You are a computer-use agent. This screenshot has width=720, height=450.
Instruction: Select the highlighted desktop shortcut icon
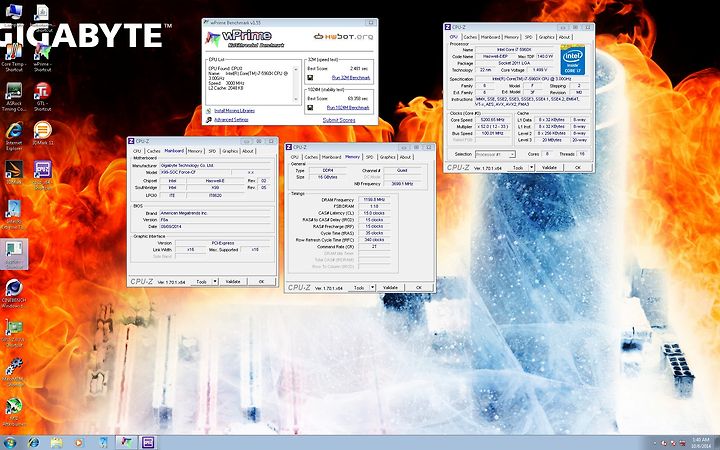coord(14,254)
